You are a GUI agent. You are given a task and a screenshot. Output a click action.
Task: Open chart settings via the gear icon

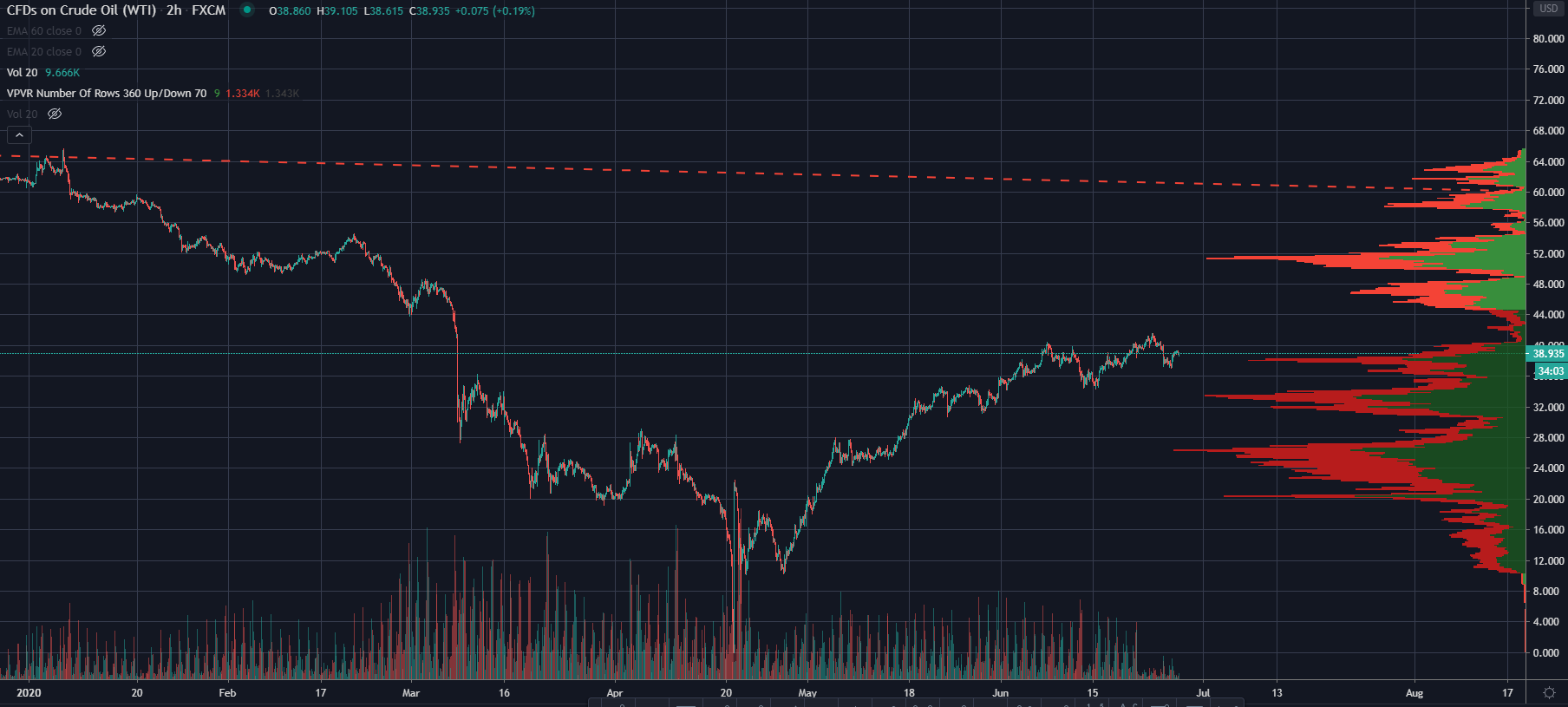pyautogui.click(x=1549, y=692)
